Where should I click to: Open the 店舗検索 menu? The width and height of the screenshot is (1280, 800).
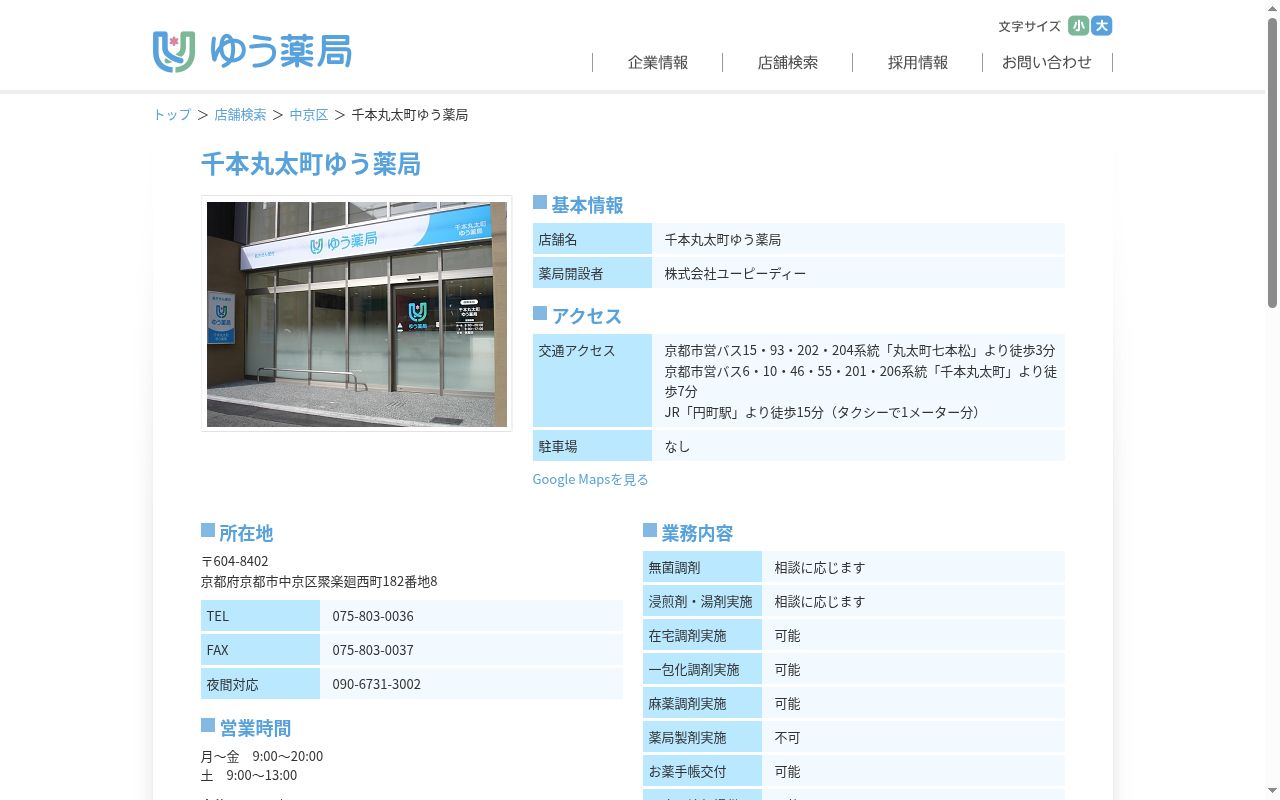[x=788, y=62]
